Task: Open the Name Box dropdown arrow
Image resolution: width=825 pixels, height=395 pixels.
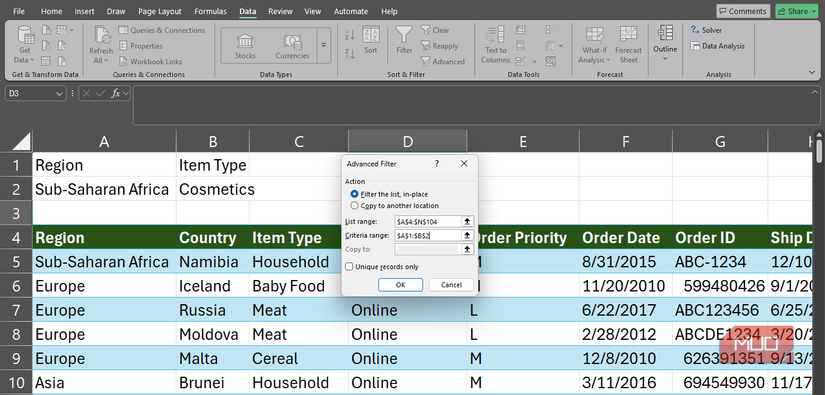Action: (x=59, y=94)
